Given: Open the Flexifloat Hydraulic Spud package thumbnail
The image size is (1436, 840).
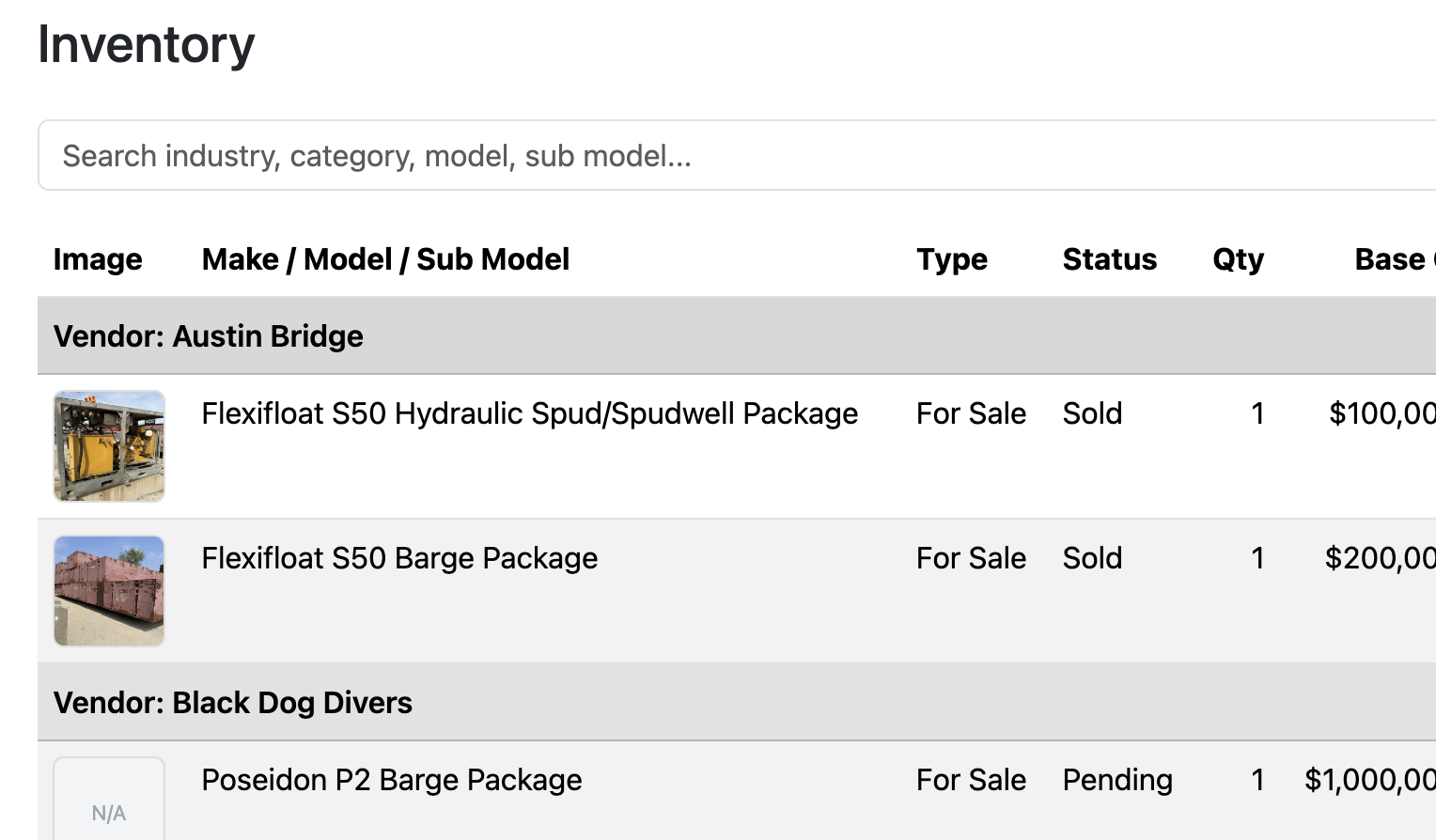Looking at the screenshot, I should pyautogui.click(x=109, y=446).
